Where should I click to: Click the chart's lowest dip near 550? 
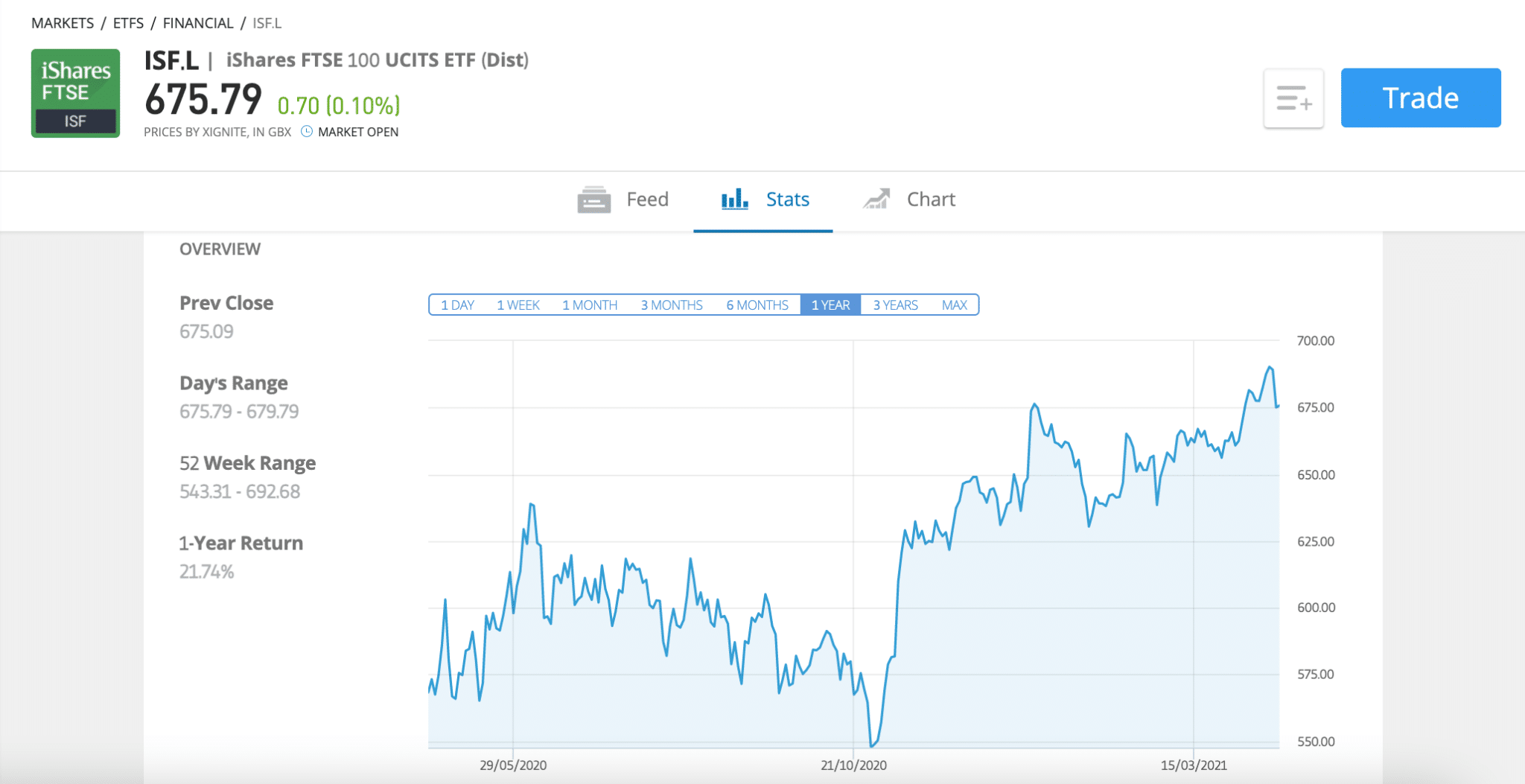(x=872, y=745)
